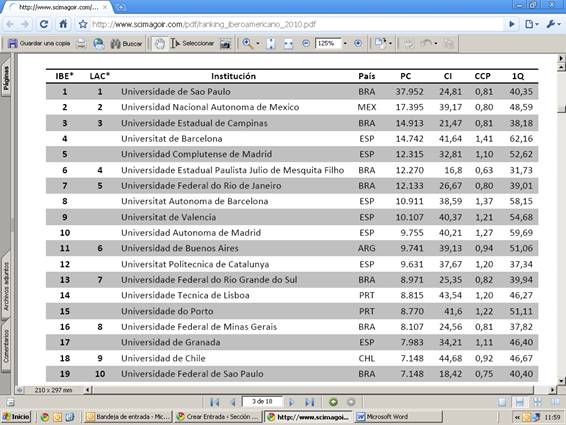
Task: Open the 'Buscar' binoculars search tool
Action: (126, 44)
